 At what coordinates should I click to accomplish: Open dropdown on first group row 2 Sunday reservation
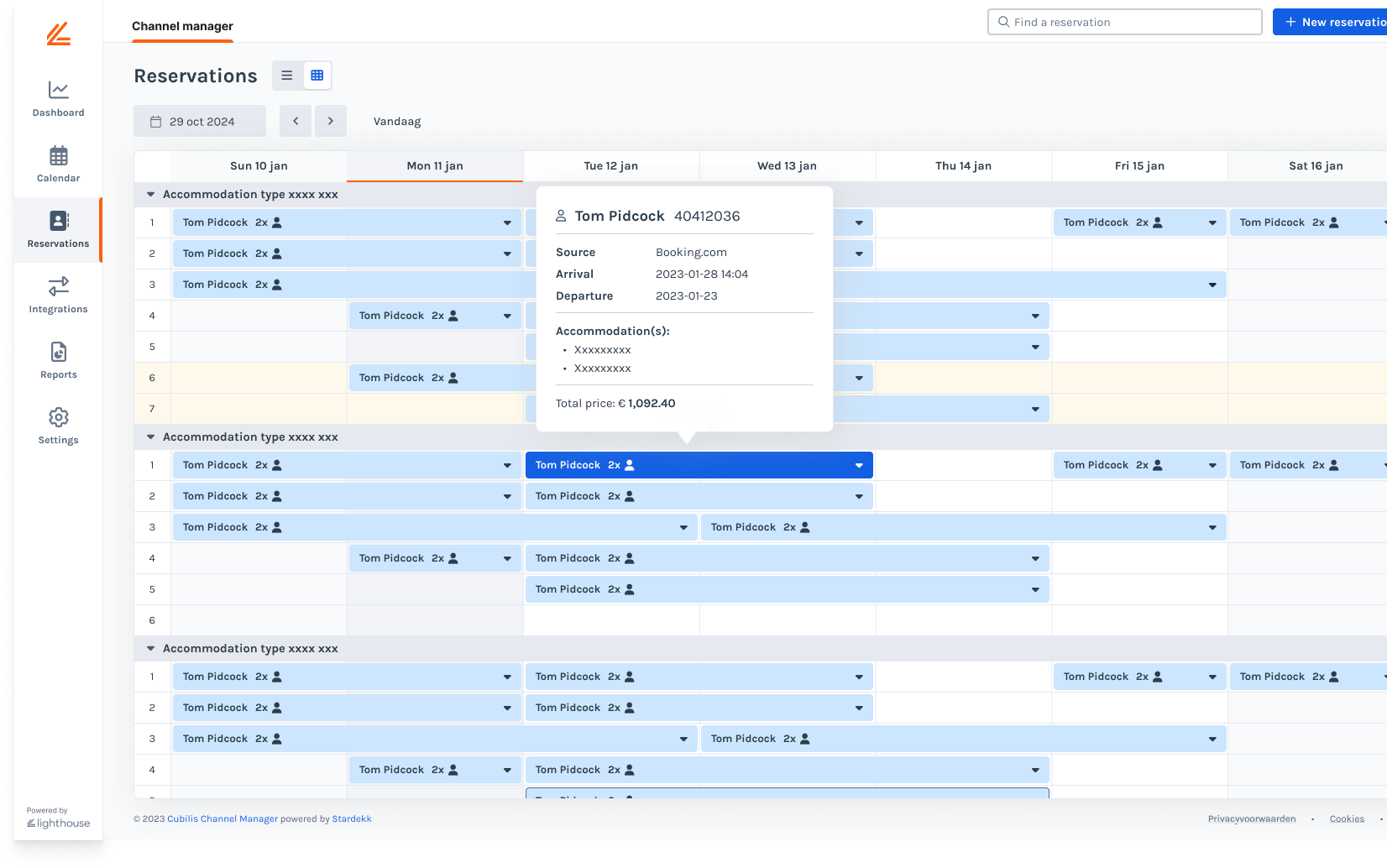[x=507, y=254]
